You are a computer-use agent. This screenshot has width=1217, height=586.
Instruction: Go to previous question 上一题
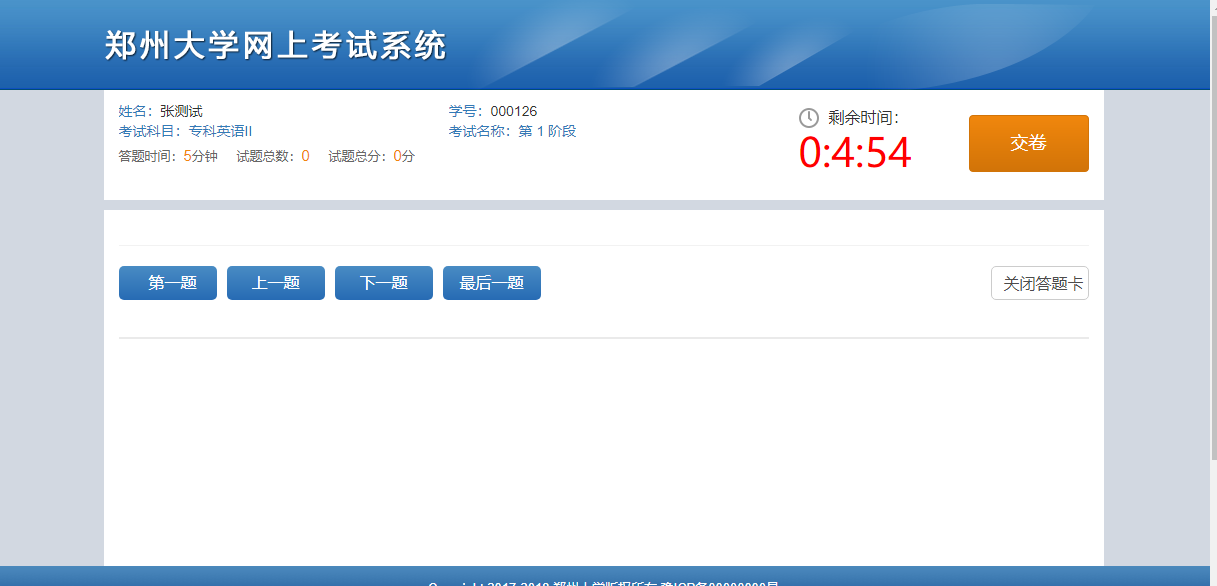(276, 283)
